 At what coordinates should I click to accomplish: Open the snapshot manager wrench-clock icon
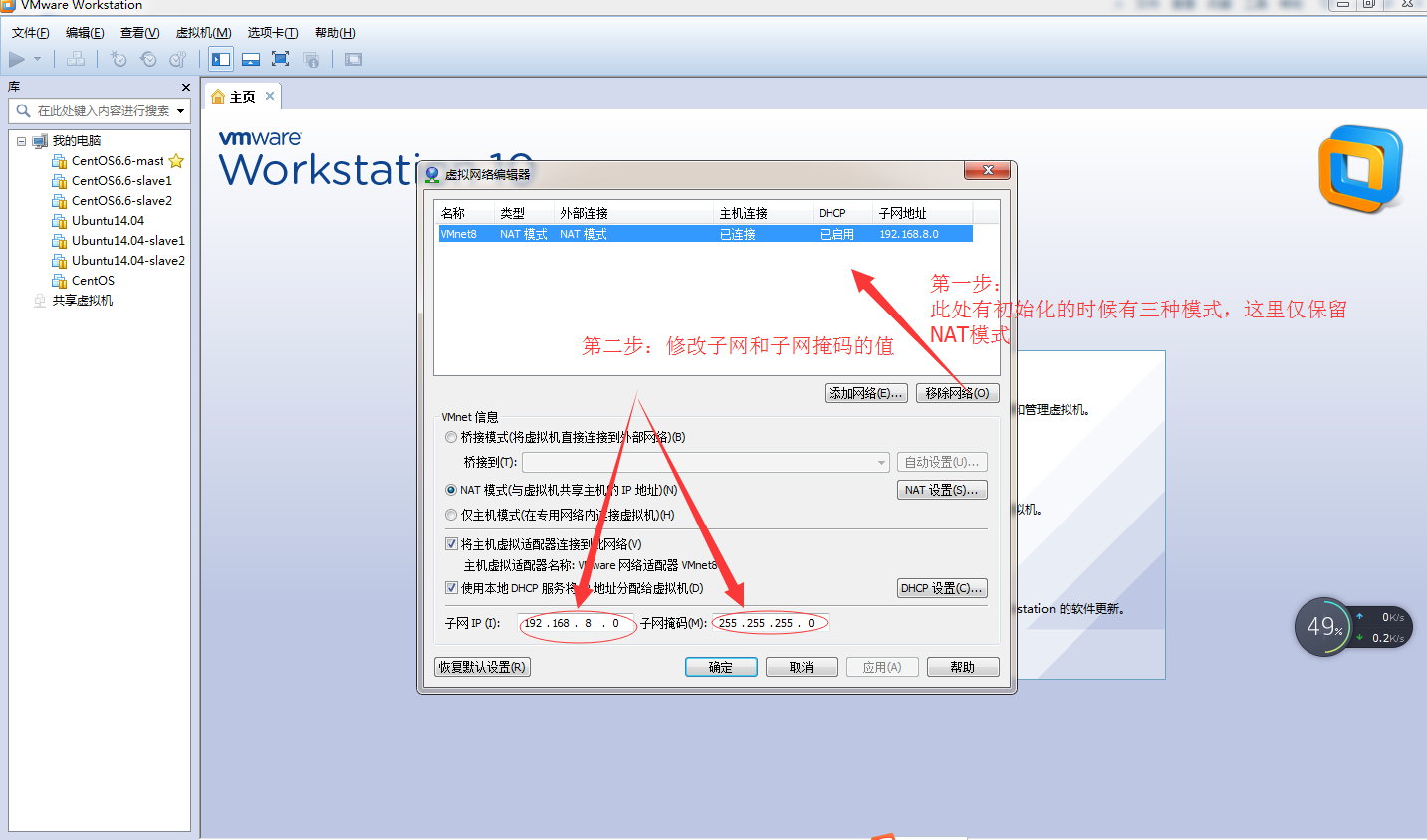click(x=178, y=59)
